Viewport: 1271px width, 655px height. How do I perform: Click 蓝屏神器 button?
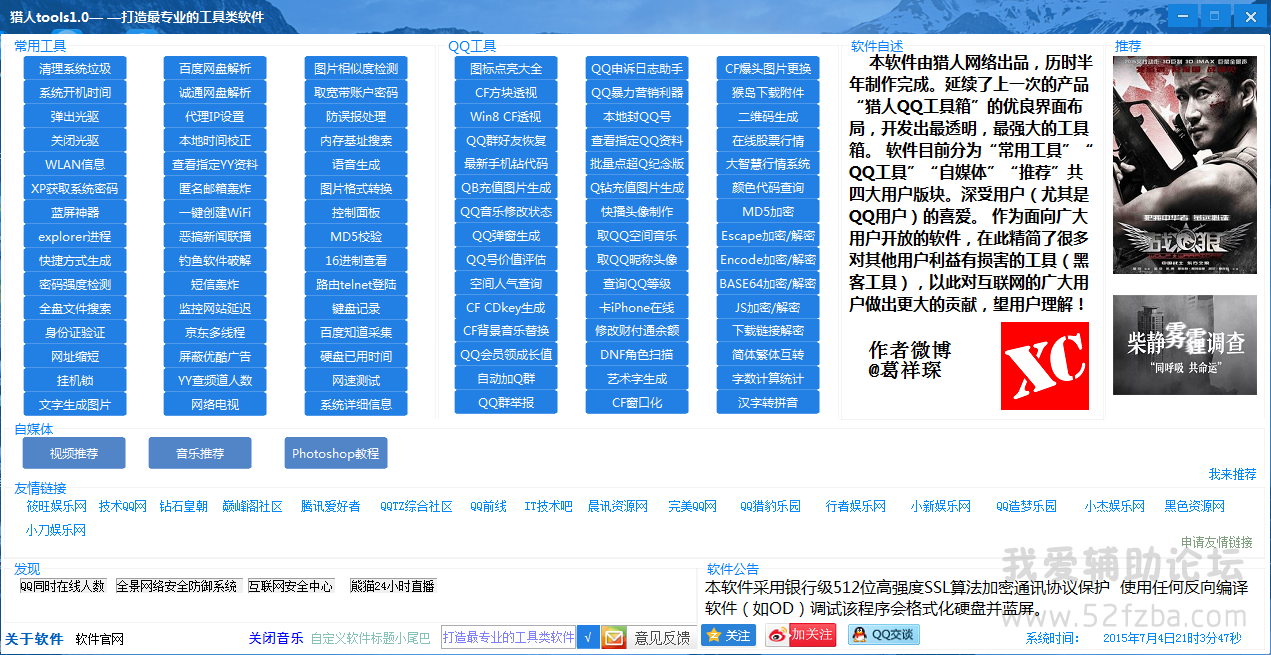coord(75,213)
